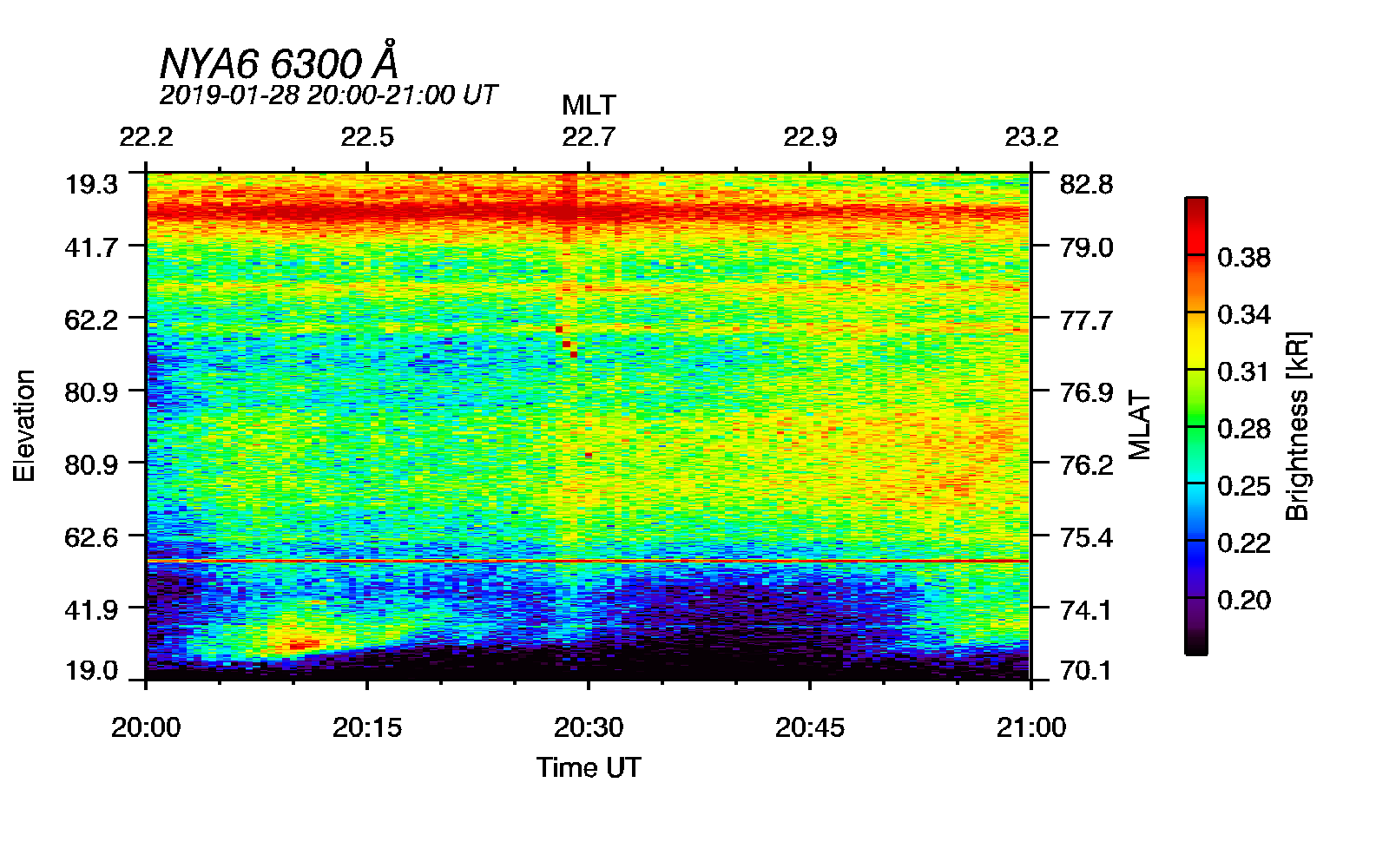The height and width of the screenshot is (868, 1389).
Task: Click MLAT tick label '70.1'
Action: tap(1086, 670)
